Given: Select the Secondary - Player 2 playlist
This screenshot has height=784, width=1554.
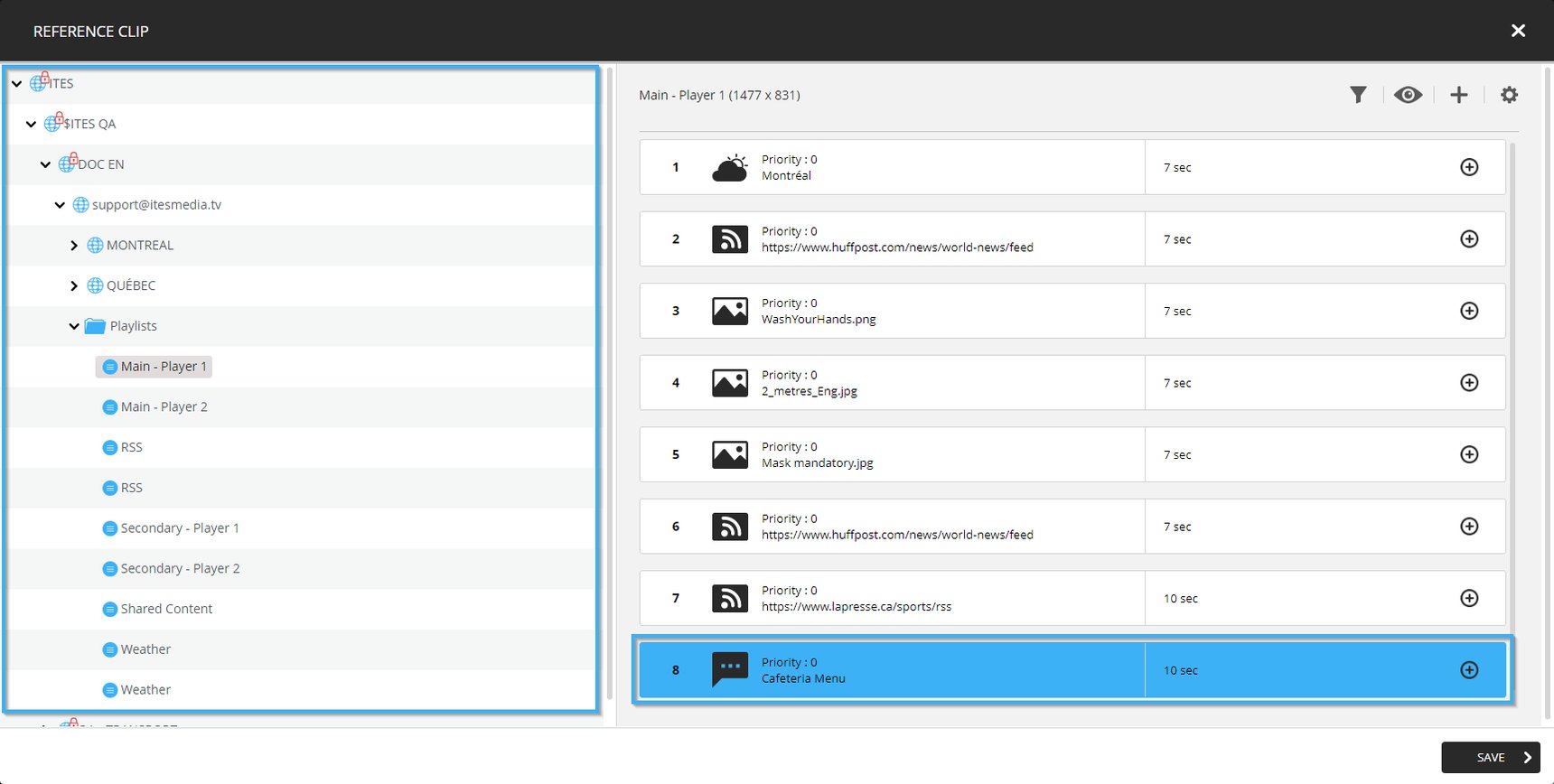Looking at the screenshot, I should 171,569.
